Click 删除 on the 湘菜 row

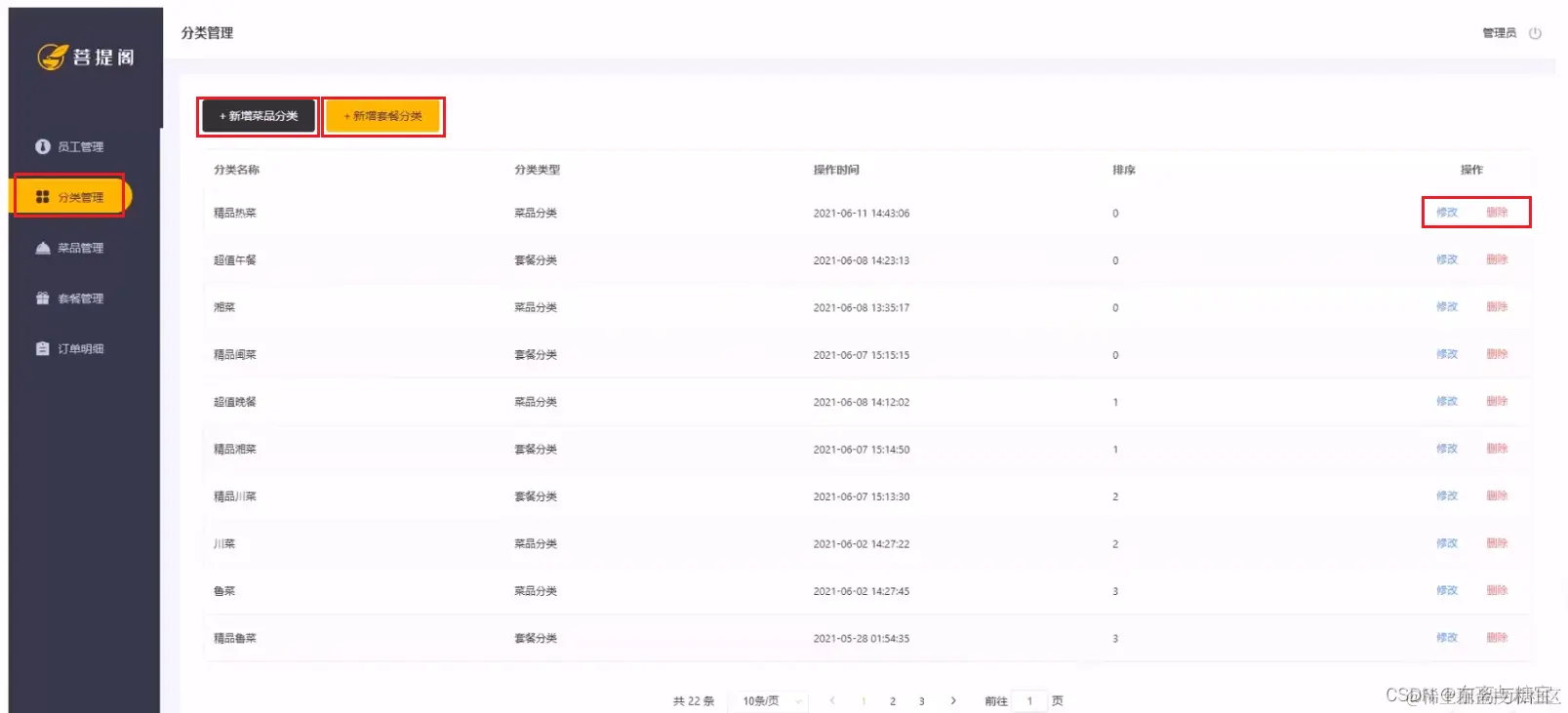[x=1497, y=306]
